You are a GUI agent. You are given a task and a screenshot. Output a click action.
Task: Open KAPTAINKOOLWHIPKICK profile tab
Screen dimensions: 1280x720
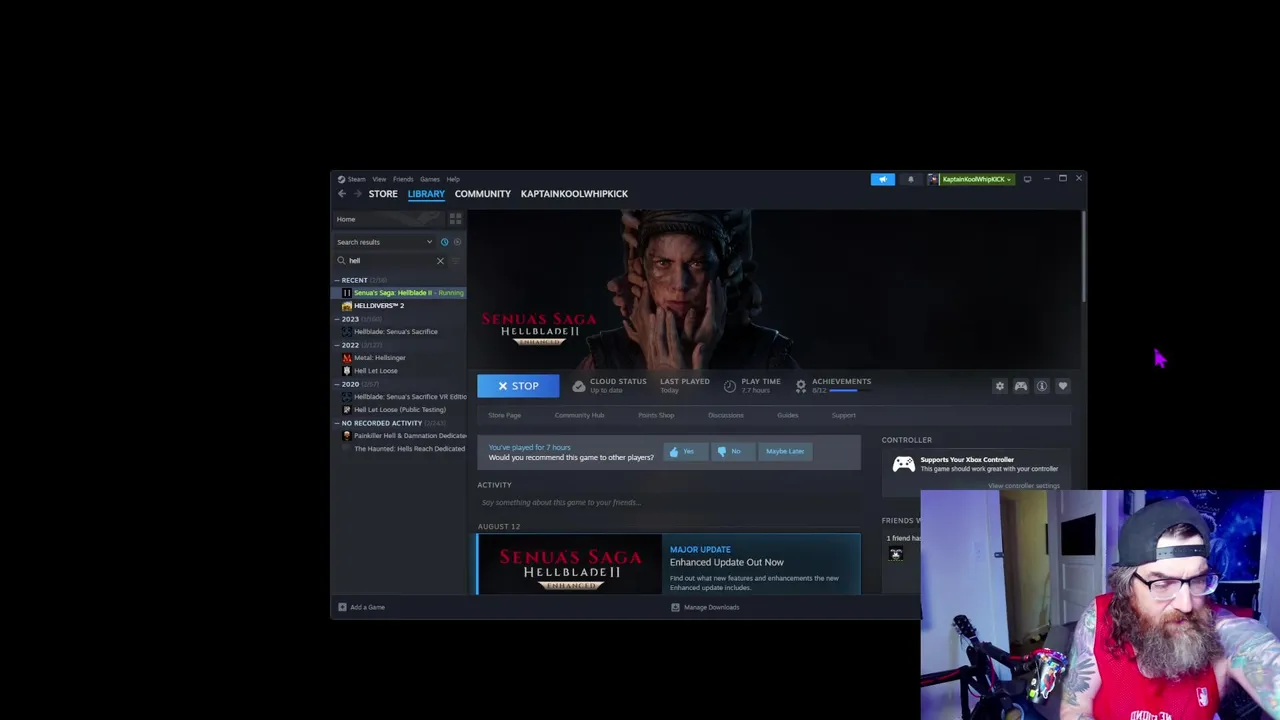pos(574,194)
